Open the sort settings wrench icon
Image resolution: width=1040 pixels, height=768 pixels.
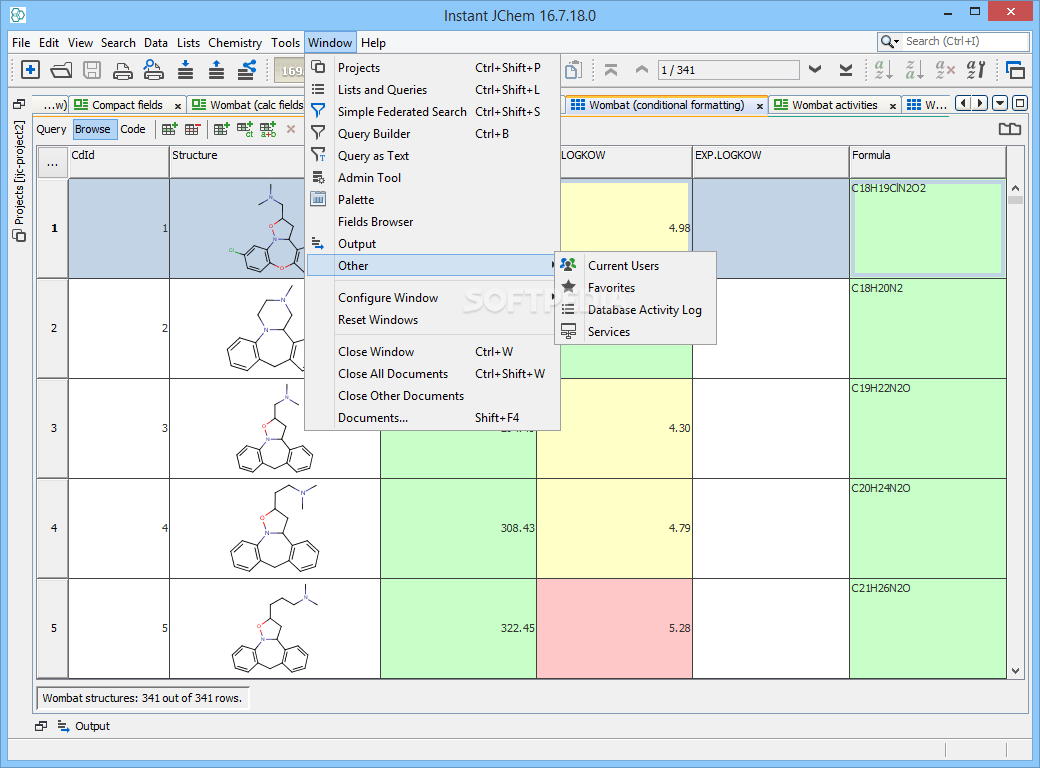pos(976,70)
